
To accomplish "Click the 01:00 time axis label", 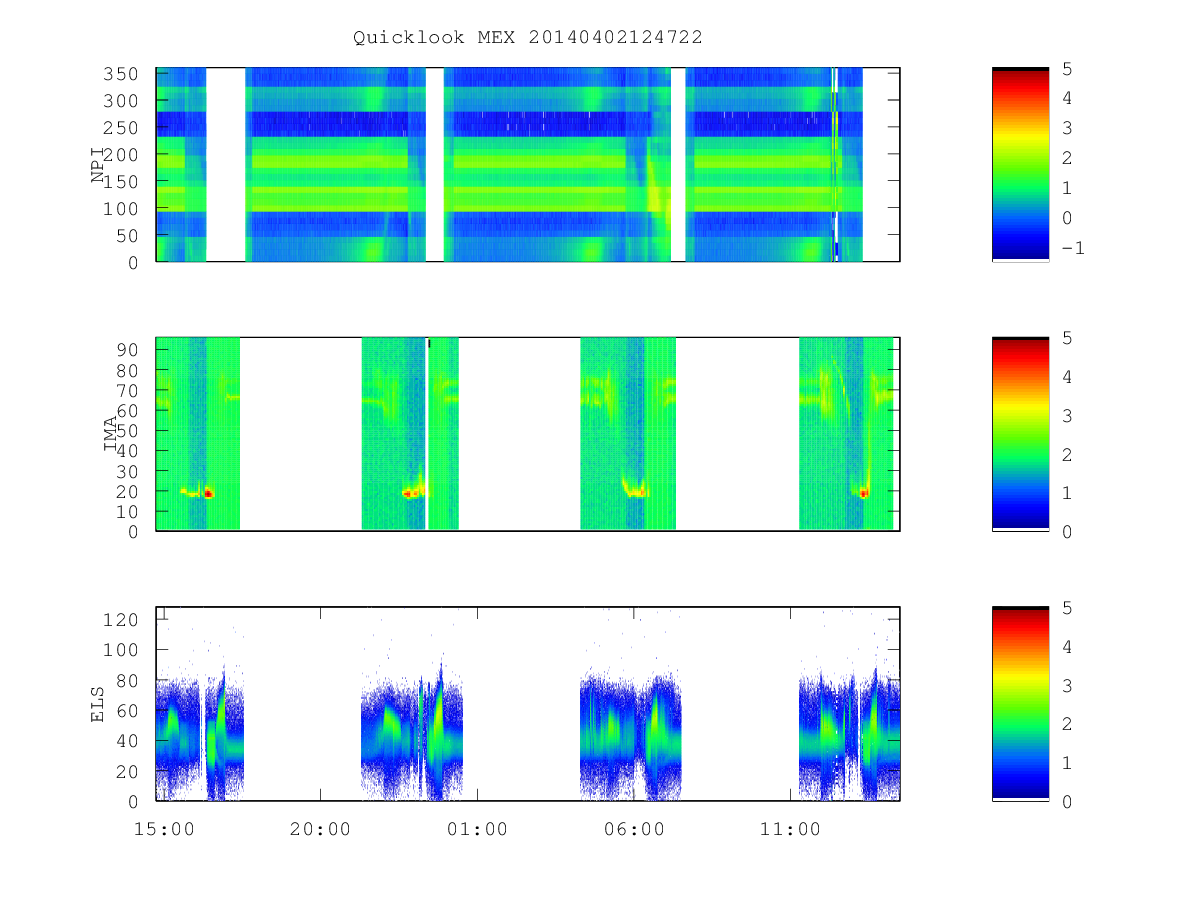I will (477, 829).
